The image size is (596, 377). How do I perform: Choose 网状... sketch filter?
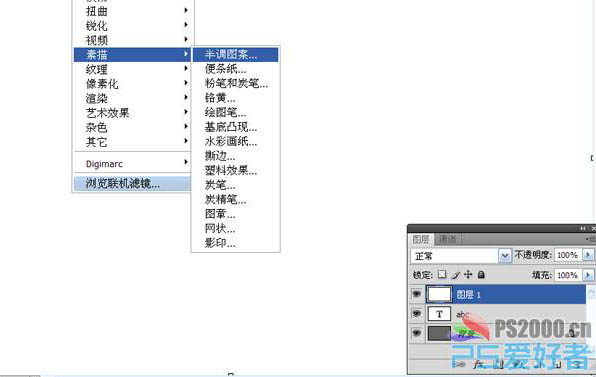click(x=236, y=228)
